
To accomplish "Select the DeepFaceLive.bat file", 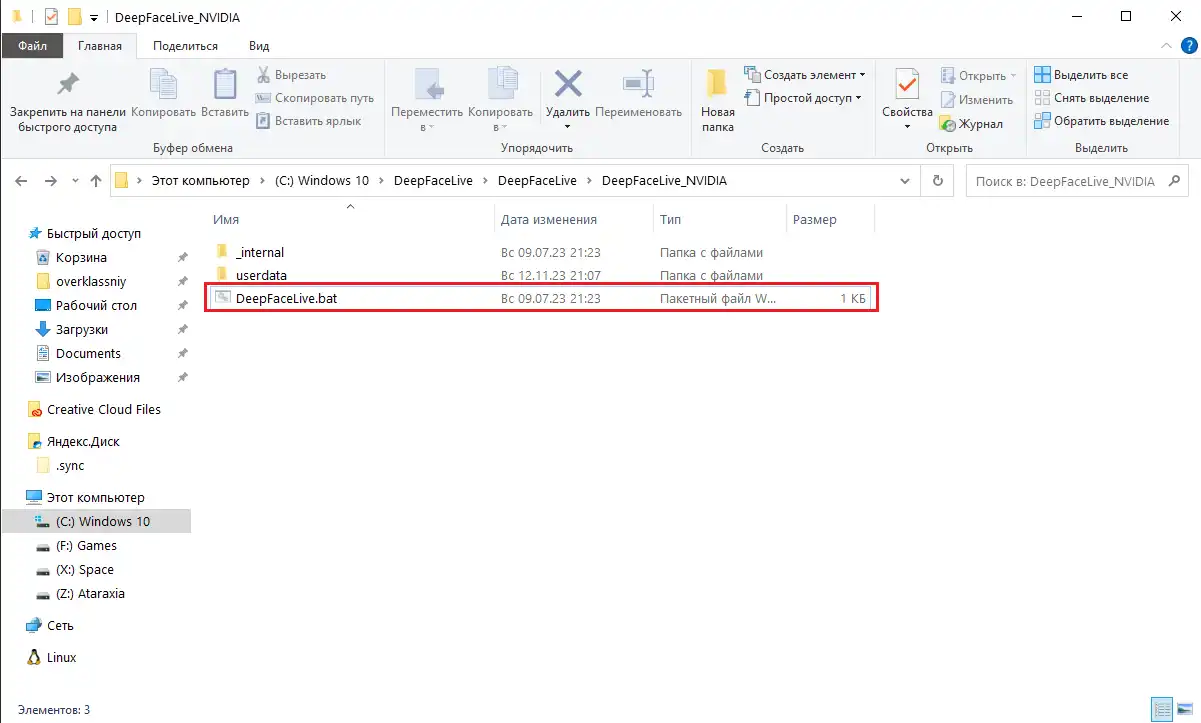I will click(541, 298).
